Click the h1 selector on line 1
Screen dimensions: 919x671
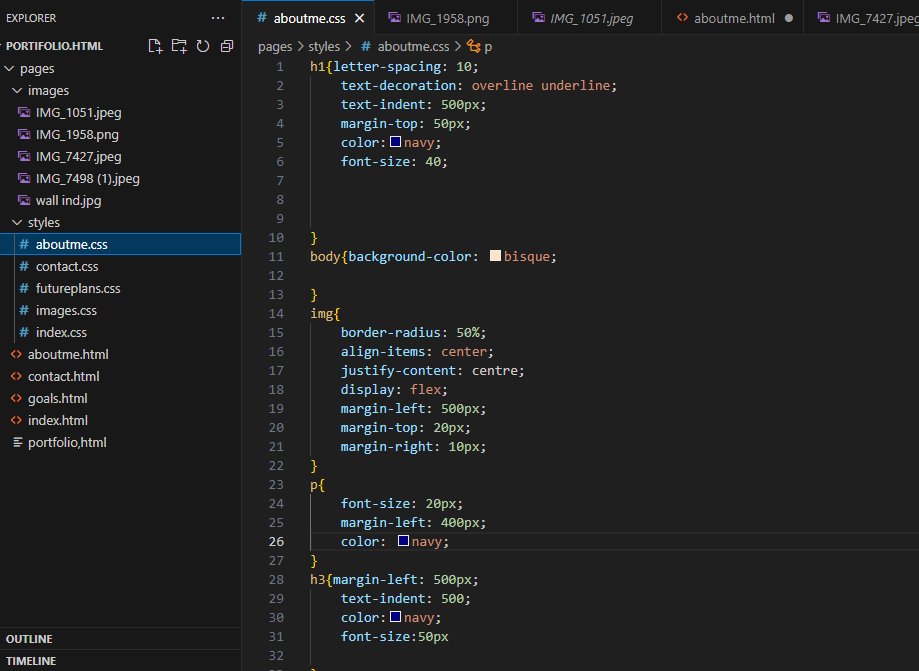(x=317, y=67)
